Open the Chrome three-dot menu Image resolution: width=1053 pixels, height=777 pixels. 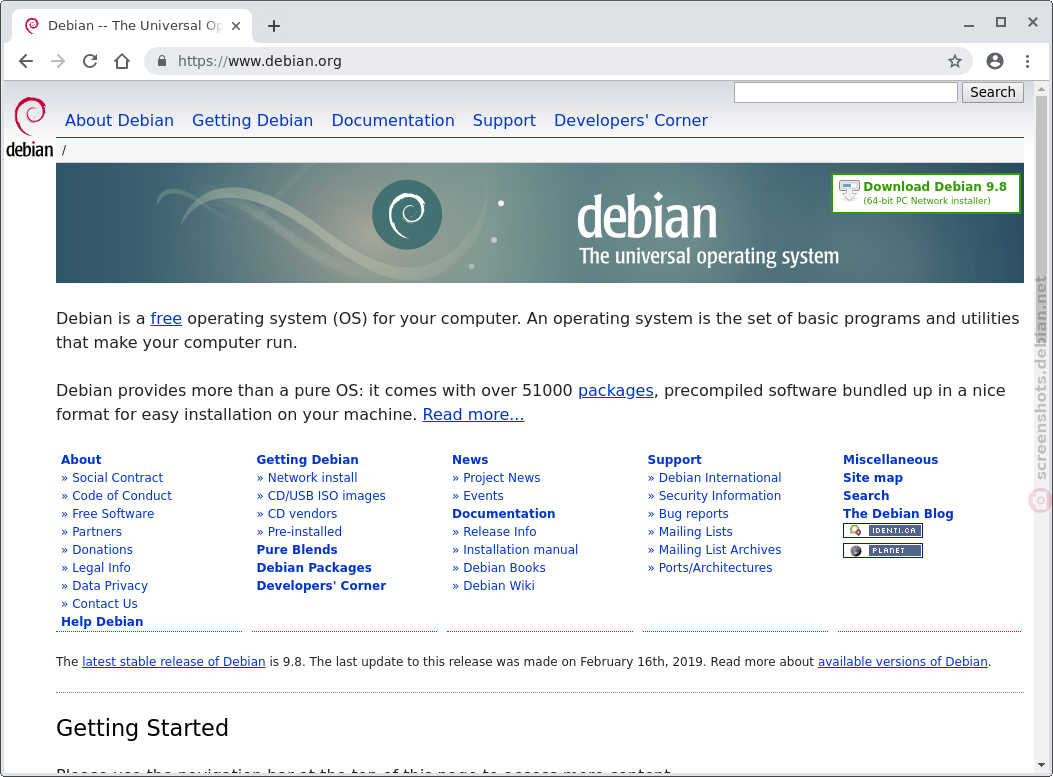click(x=1027, y=61)
